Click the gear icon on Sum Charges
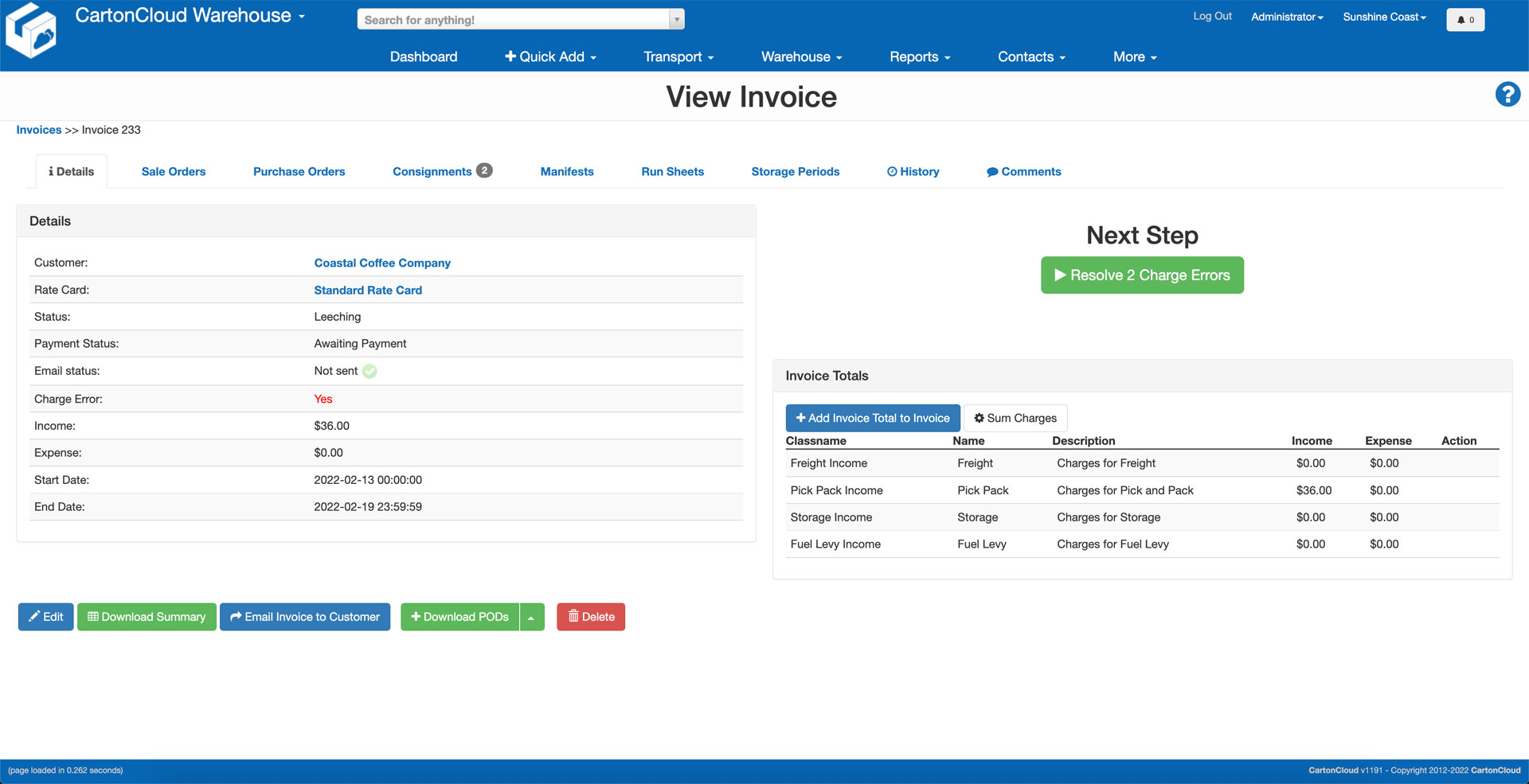The image size is (1529, 784). pos(980,418)
